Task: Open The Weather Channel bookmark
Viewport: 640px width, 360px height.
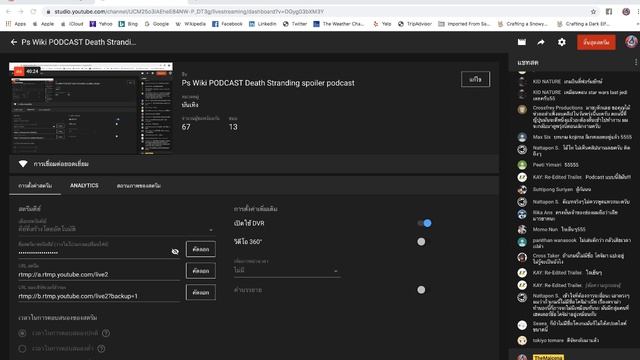Action: click(x=338, y=24)
